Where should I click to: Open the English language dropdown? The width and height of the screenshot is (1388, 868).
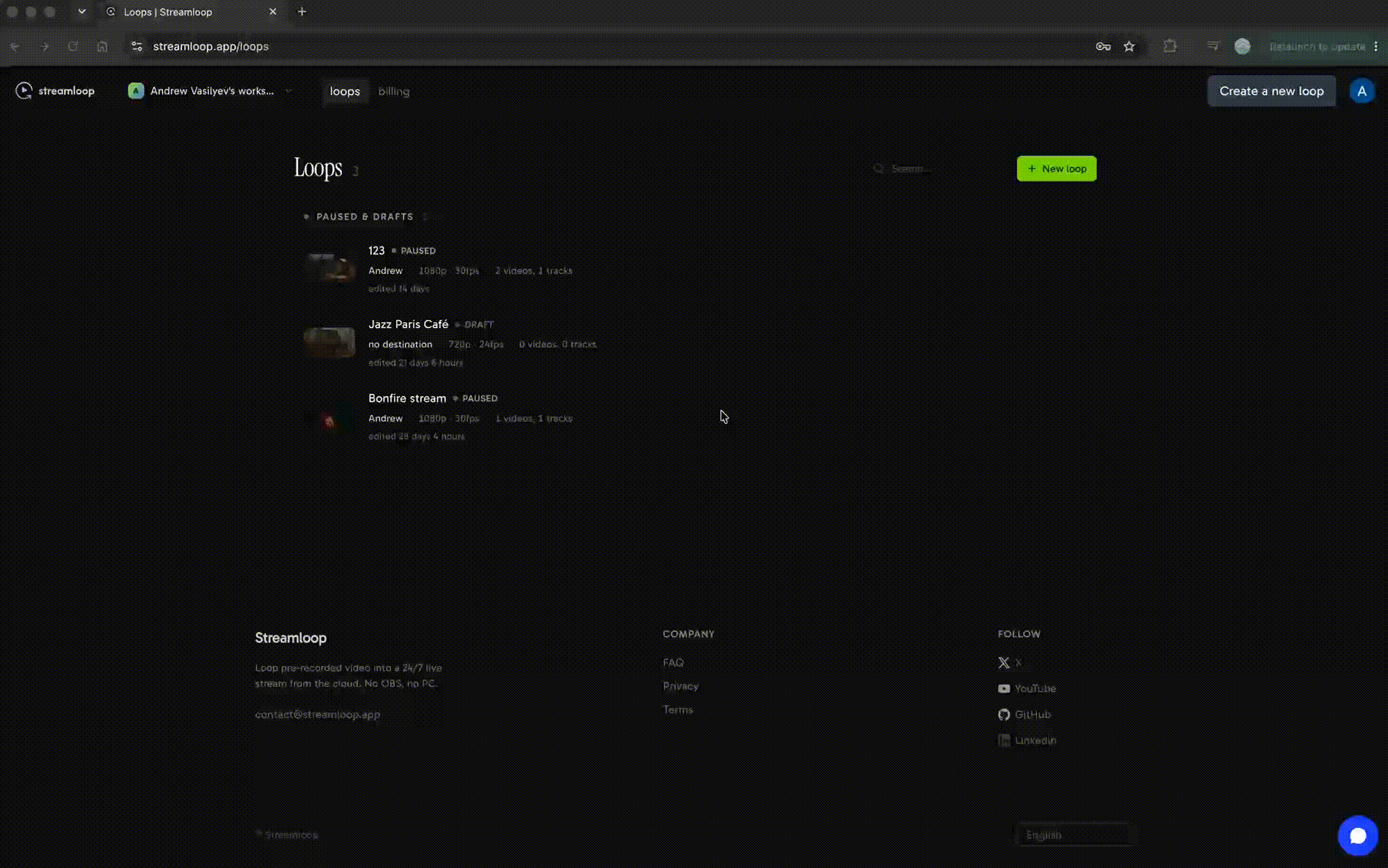pos(1075,835)
